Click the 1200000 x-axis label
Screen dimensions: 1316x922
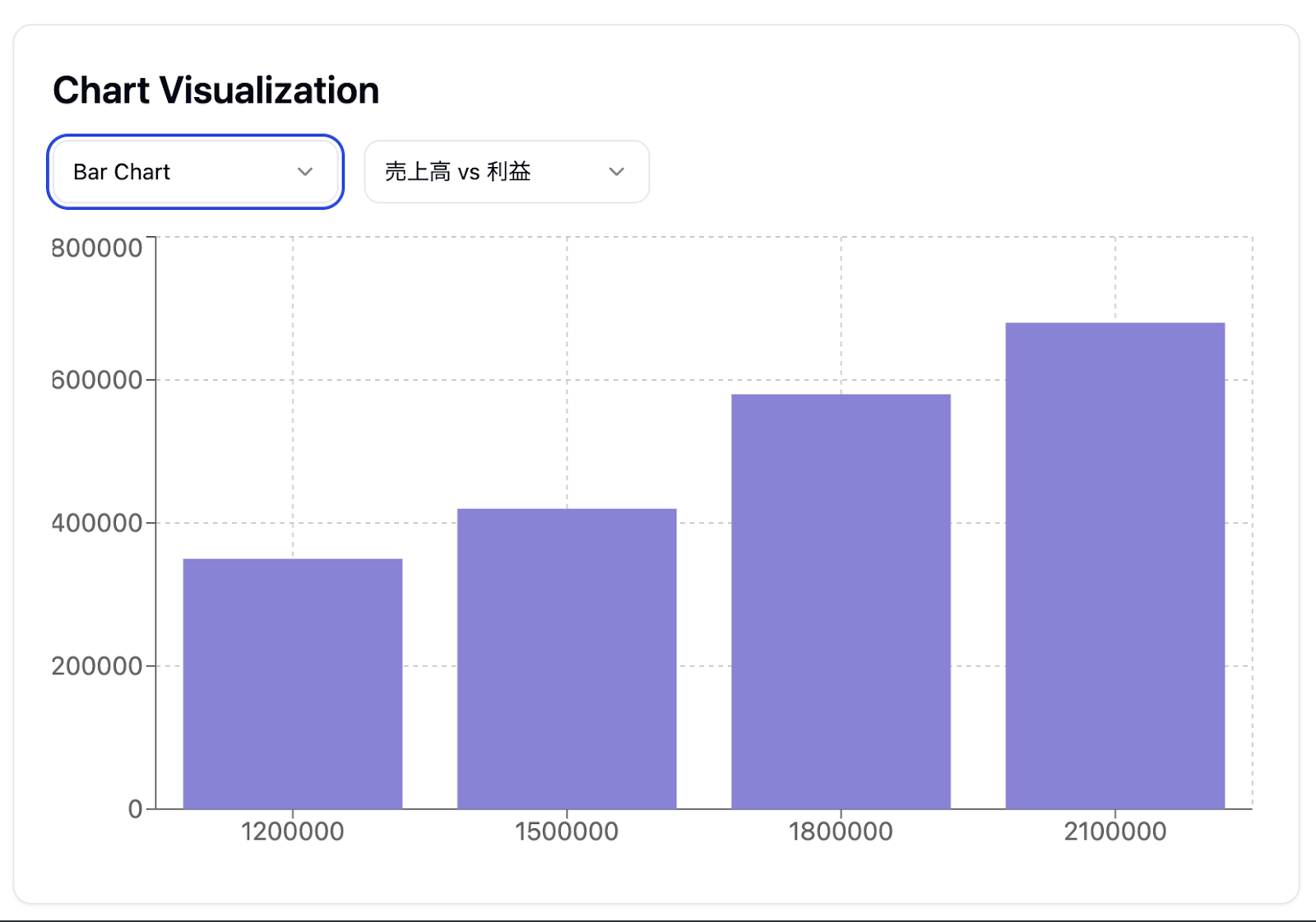pos(293,832)
